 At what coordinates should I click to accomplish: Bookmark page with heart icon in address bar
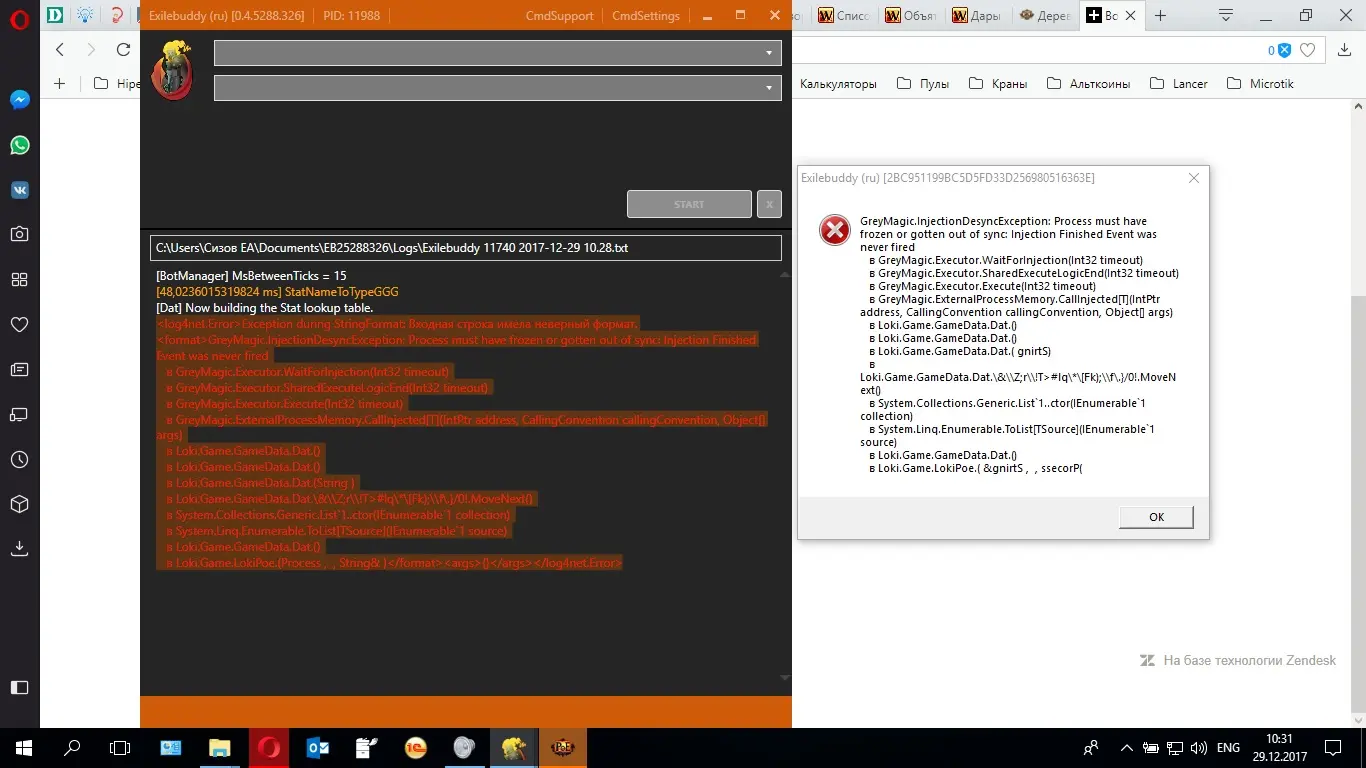(x=1307, y=50)
